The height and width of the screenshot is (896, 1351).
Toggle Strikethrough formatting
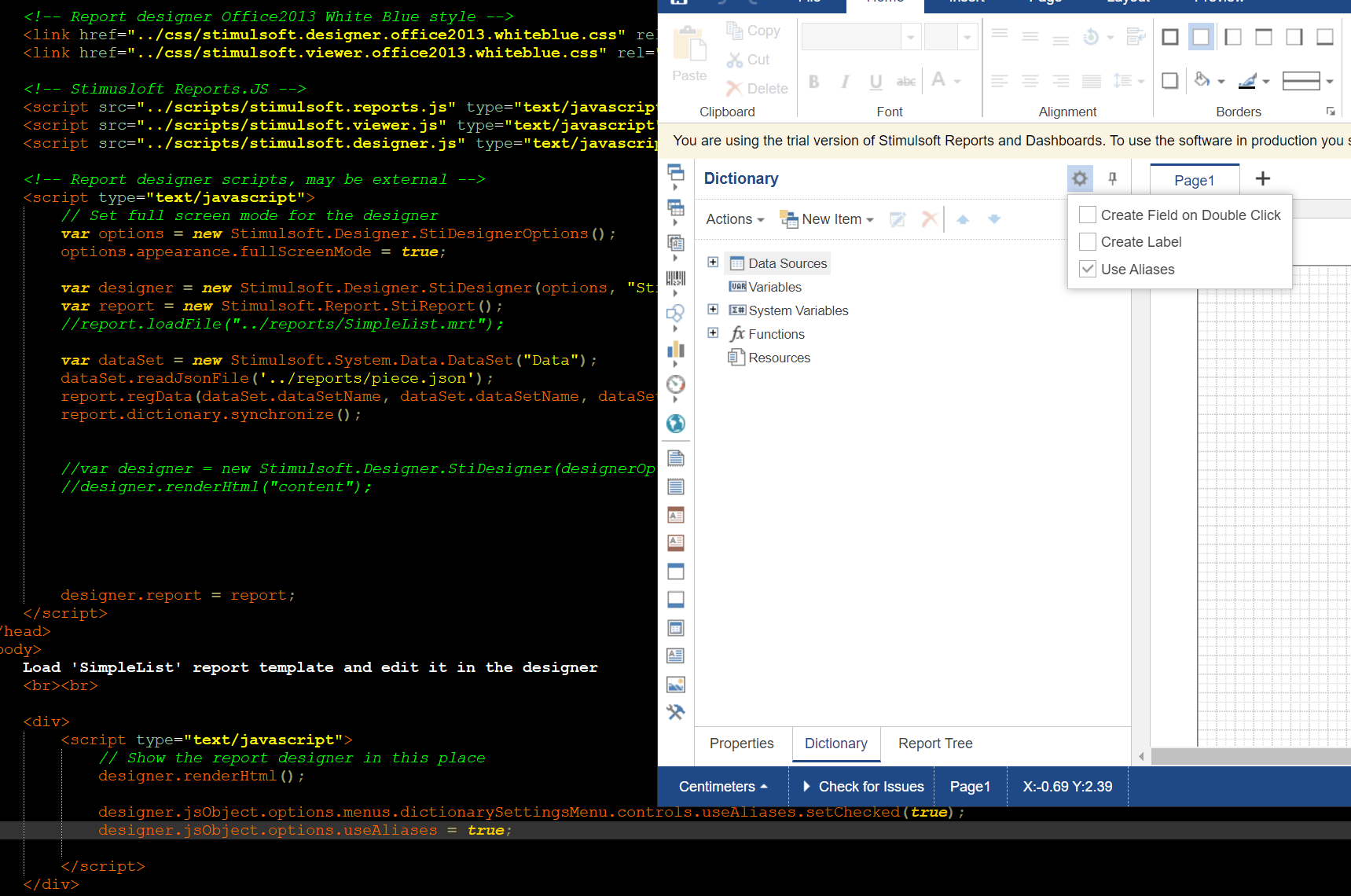pyautogui.click(x=906, y=81)
